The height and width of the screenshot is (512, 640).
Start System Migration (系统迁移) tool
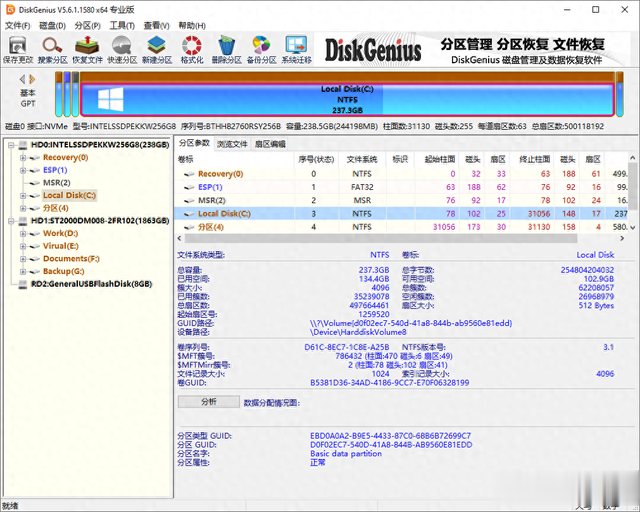296,49
